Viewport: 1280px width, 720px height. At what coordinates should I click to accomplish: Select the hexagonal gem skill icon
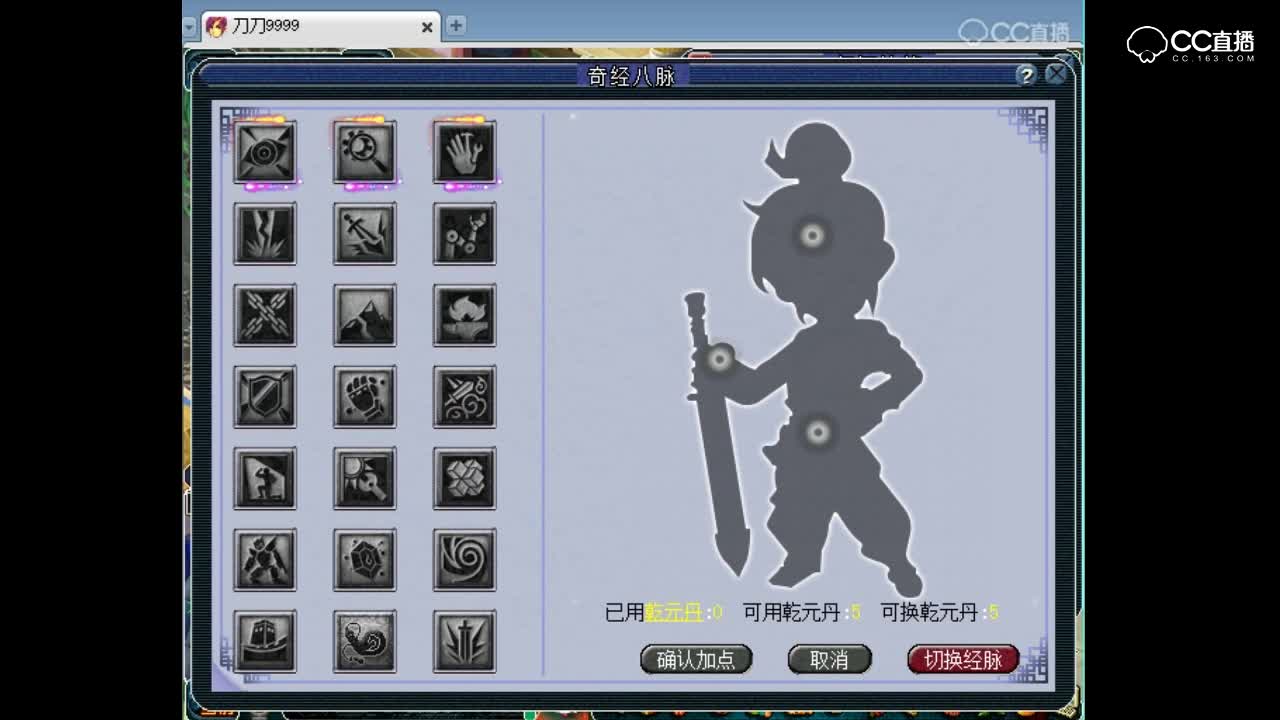[365, 560]
